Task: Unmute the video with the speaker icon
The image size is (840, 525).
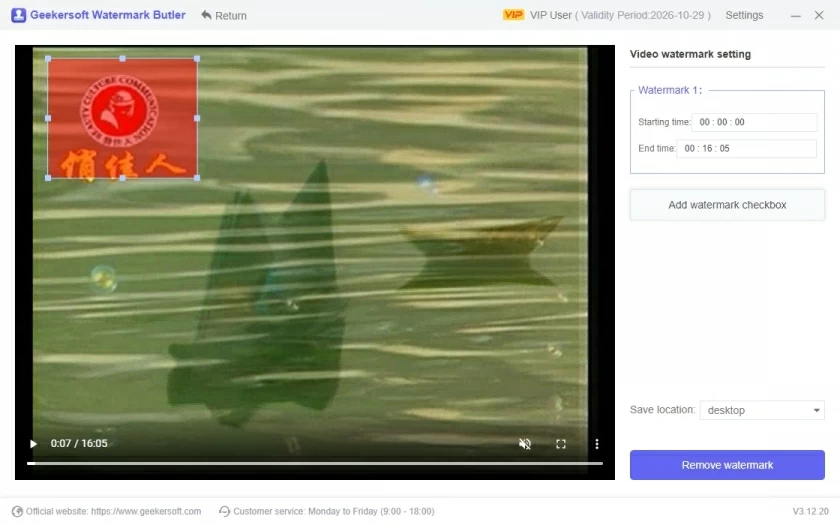Action: tap(524, 444)
